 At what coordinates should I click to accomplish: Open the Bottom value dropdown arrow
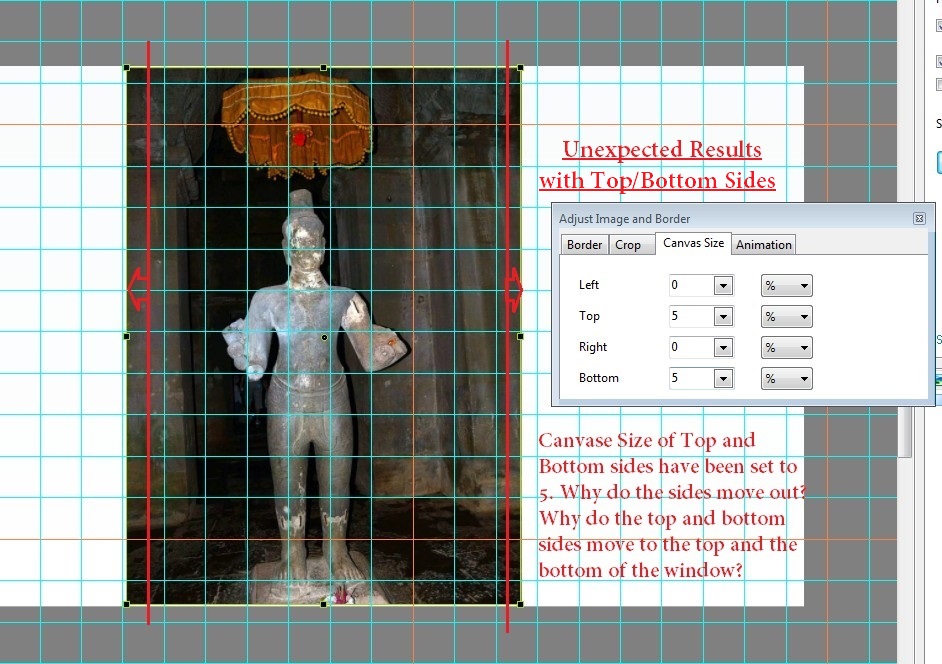[724, 379]
